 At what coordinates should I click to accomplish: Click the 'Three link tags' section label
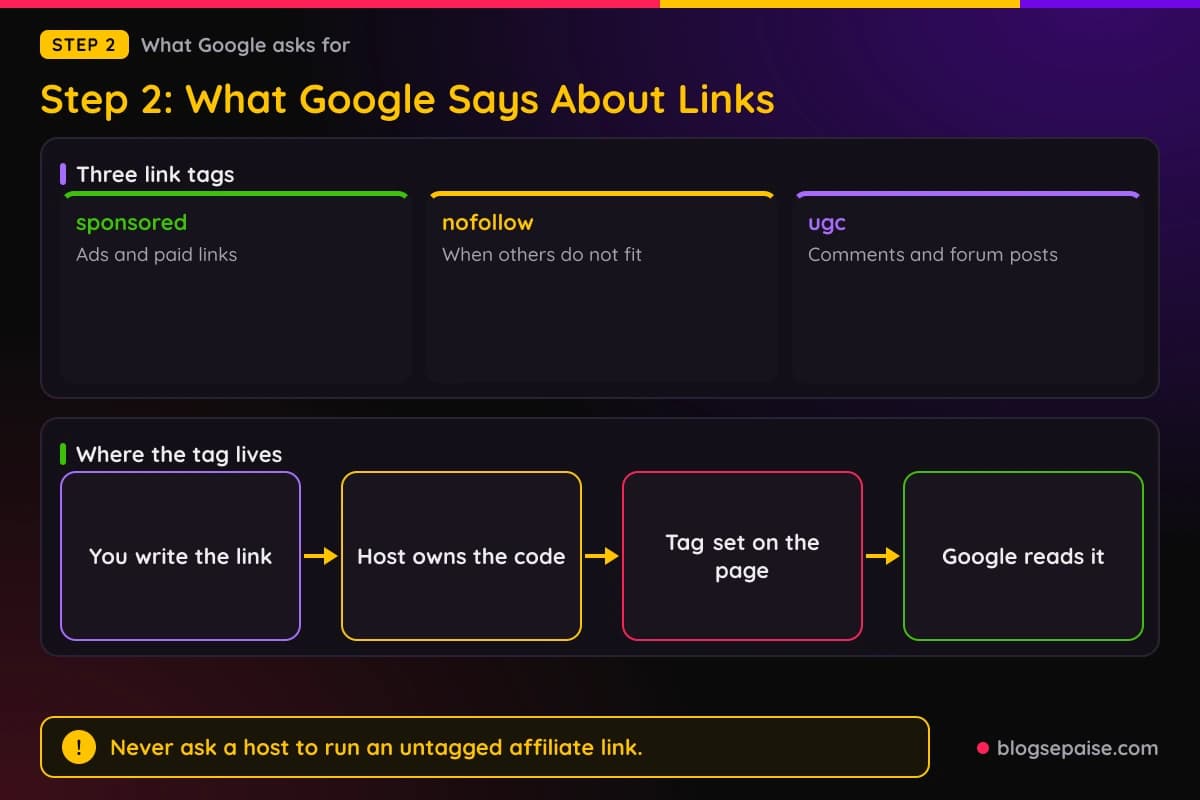(155, 174)
